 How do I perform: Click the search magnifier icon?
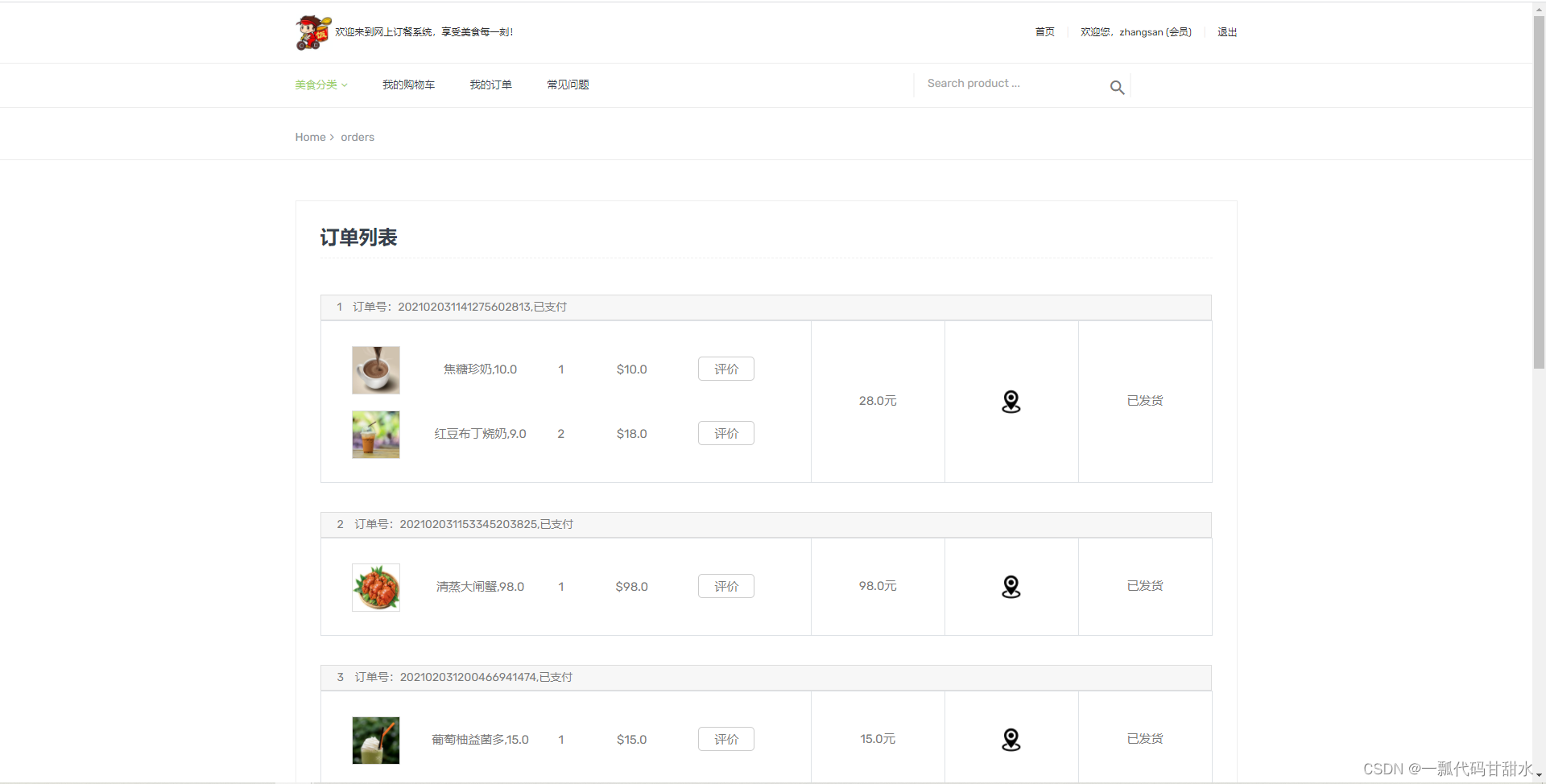1117,87
